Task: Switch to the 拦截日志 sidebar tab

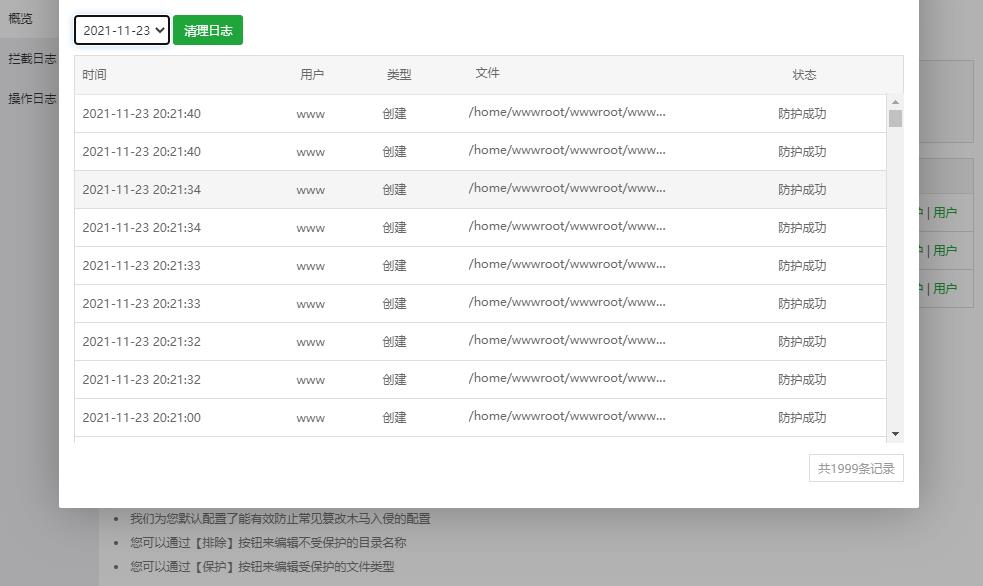Action: click(x=32, y=58)
